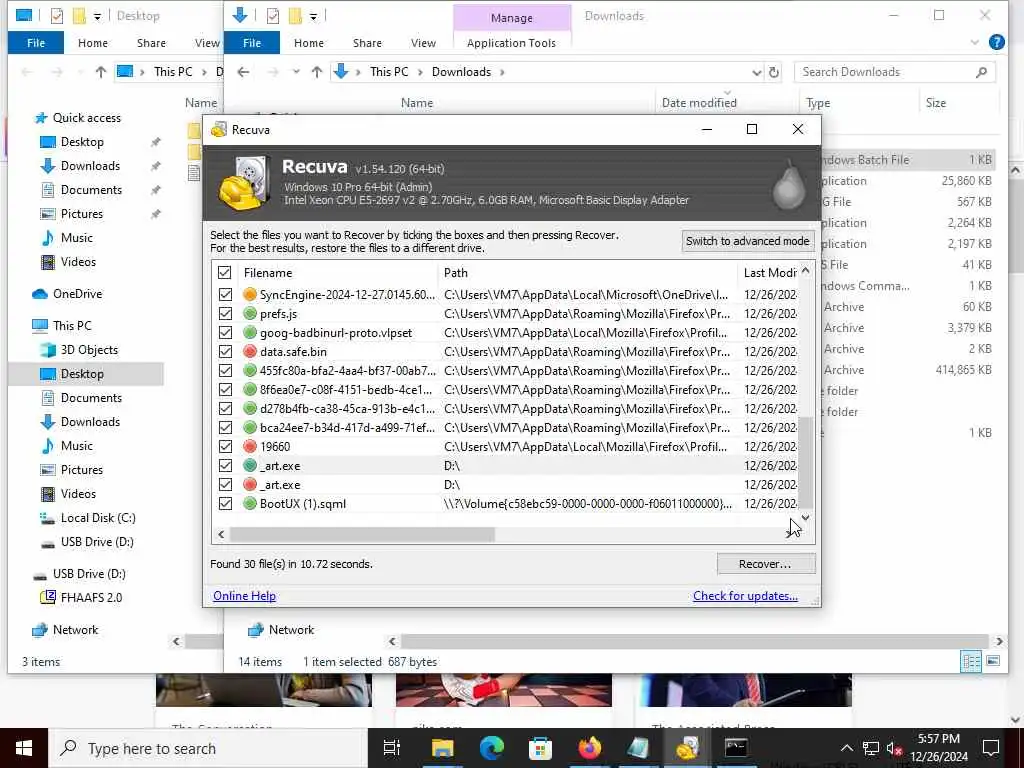The width and height of the screenshot is (1024, 768).
Task: Click the help question mark icon in Downloads window
Action: 997,42
